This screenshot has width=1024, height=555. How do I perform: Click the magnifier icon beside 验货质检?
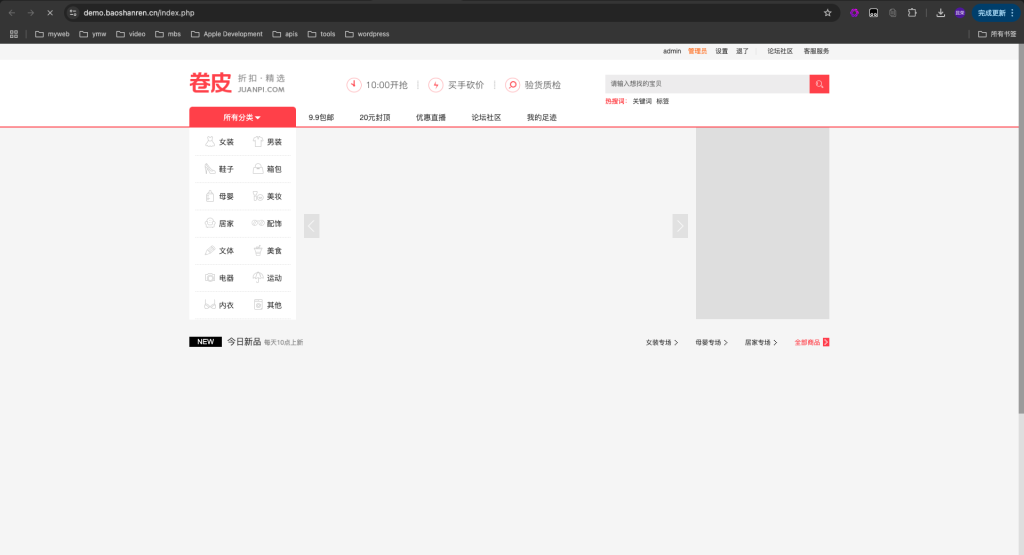[513, 85]
